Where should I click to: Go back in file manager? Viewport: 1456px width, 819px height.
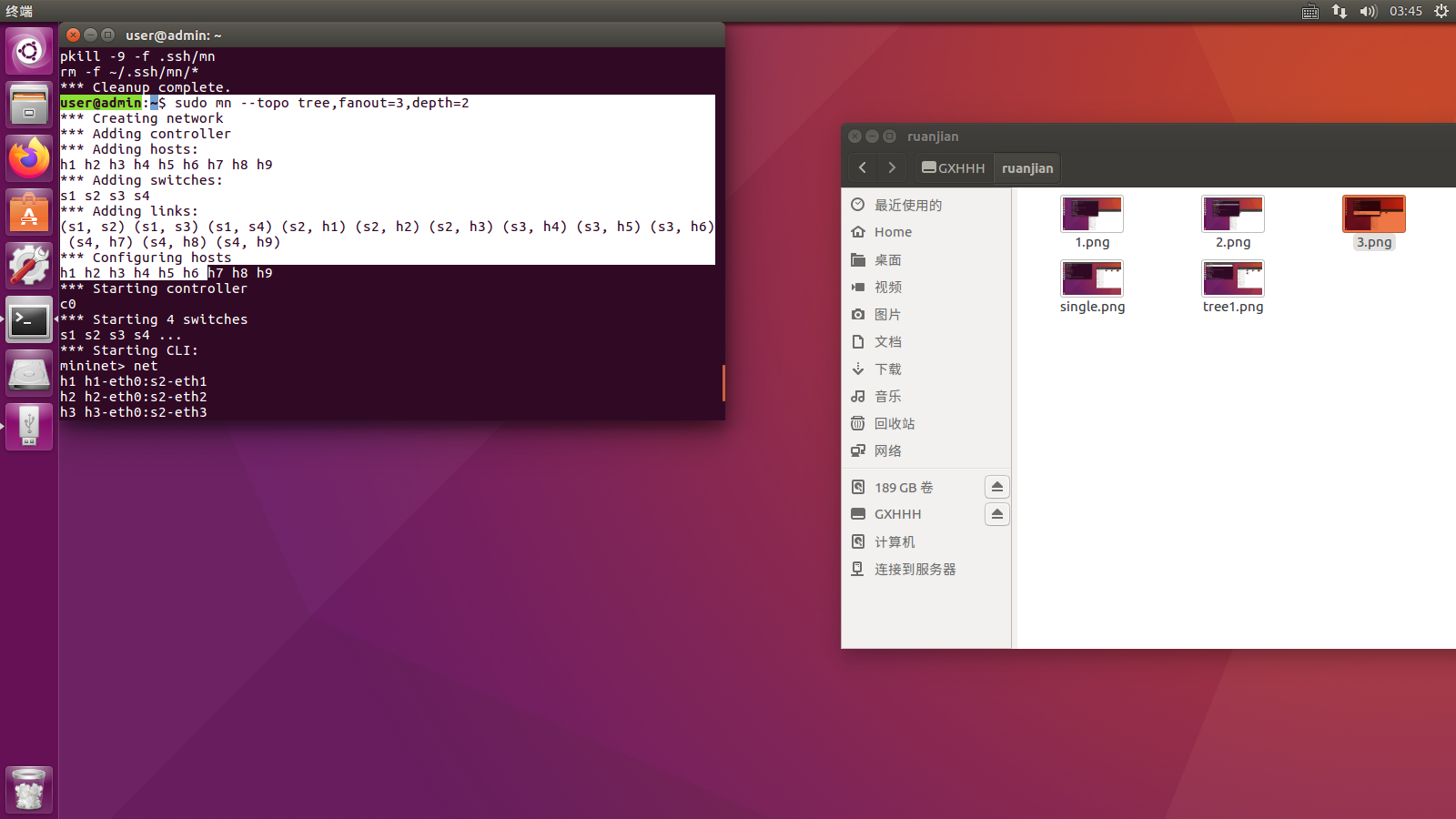(x=863, y=167)
